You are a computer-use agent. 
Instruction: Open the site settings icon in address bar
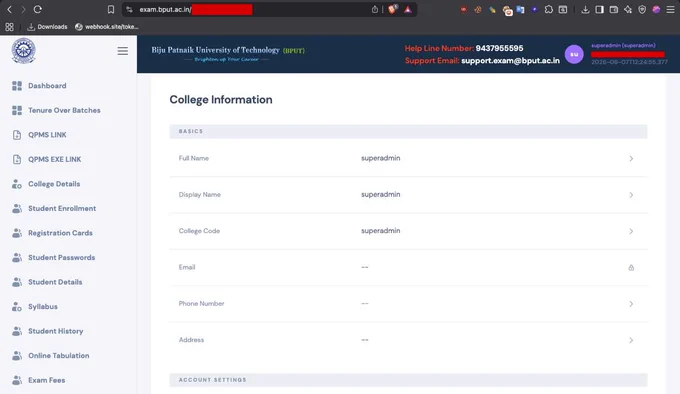(x=129, y=9)
